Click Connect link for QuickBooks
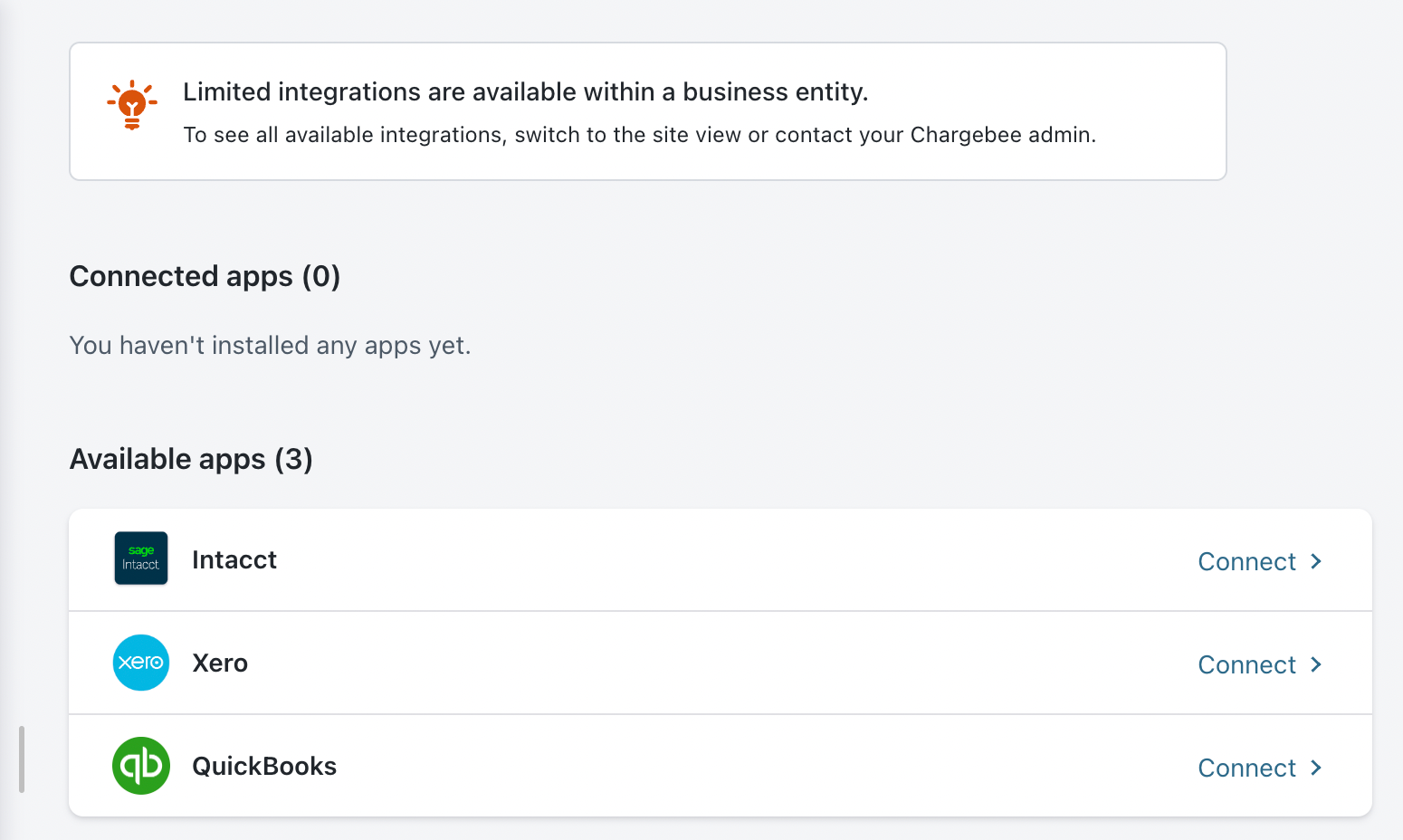 pos(1246,768)
